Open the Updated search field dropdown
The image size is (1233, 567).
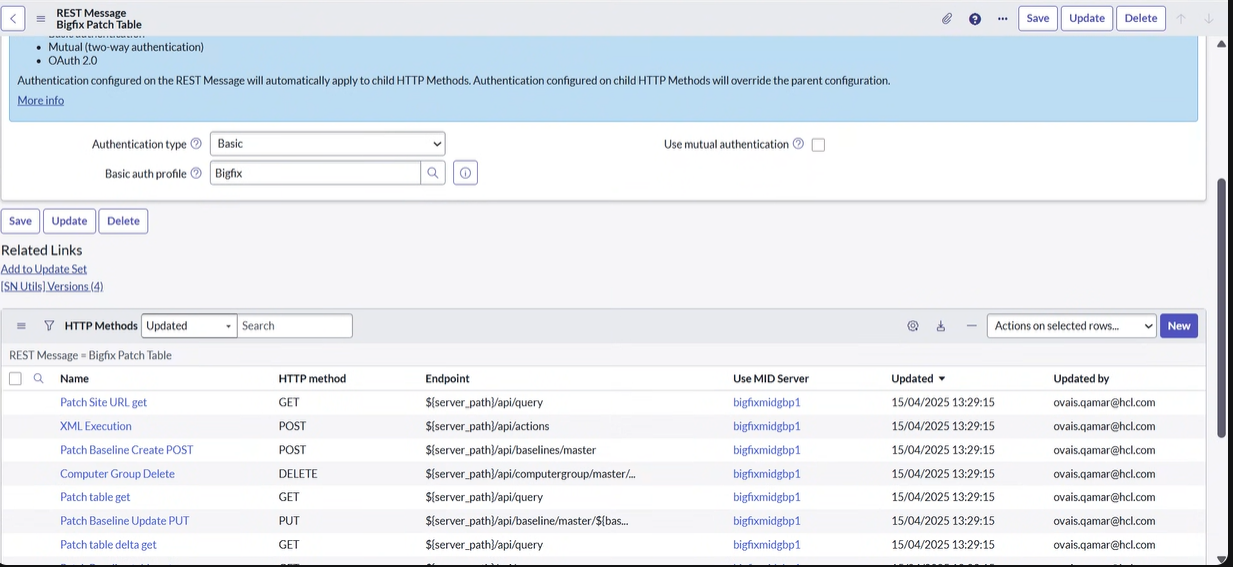[189, 326]
